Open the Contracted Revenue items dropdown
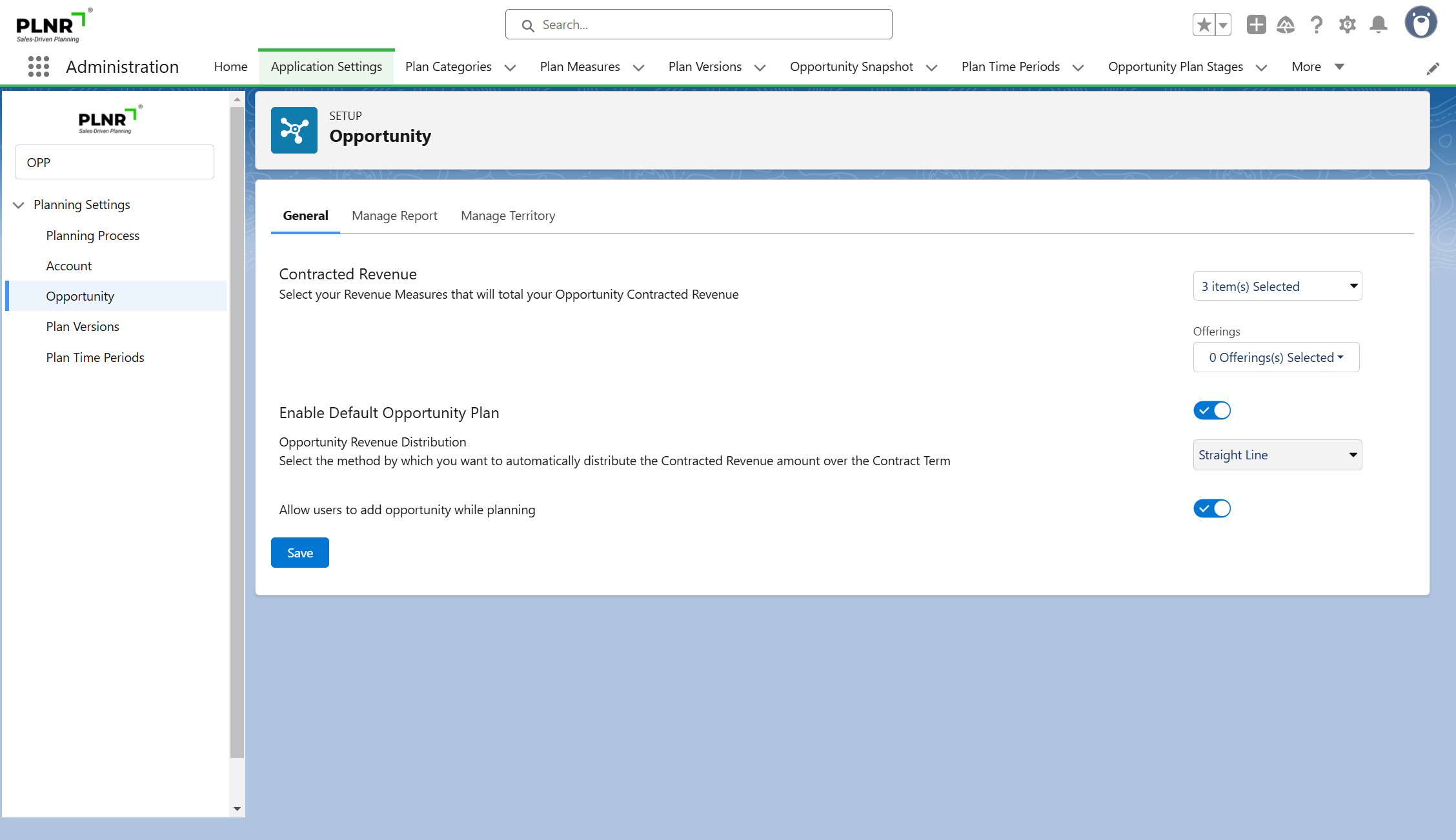The image size is (1456, 840). (x=1277, y=286)
